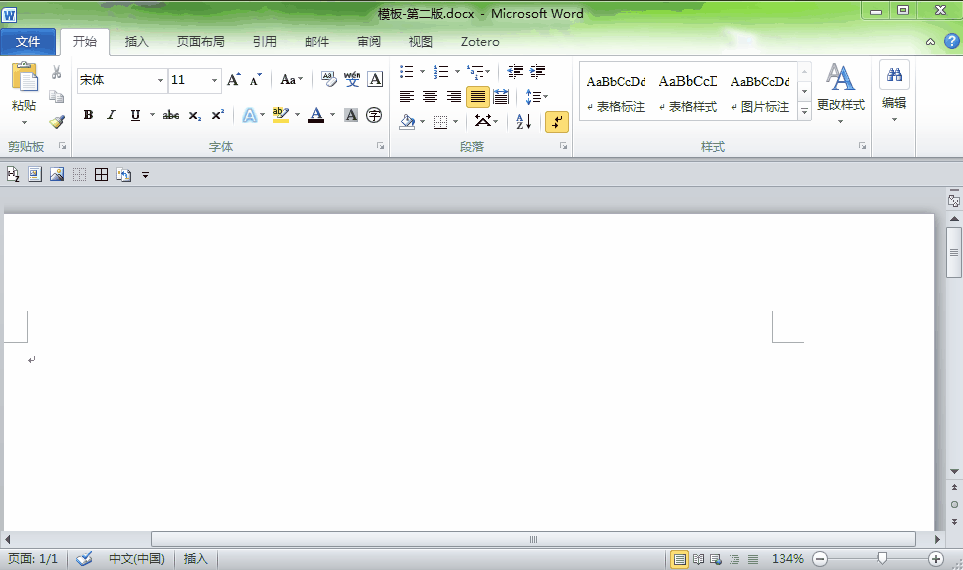
Task: Click the 编辑 button
Action: click(x=894, y=93)
